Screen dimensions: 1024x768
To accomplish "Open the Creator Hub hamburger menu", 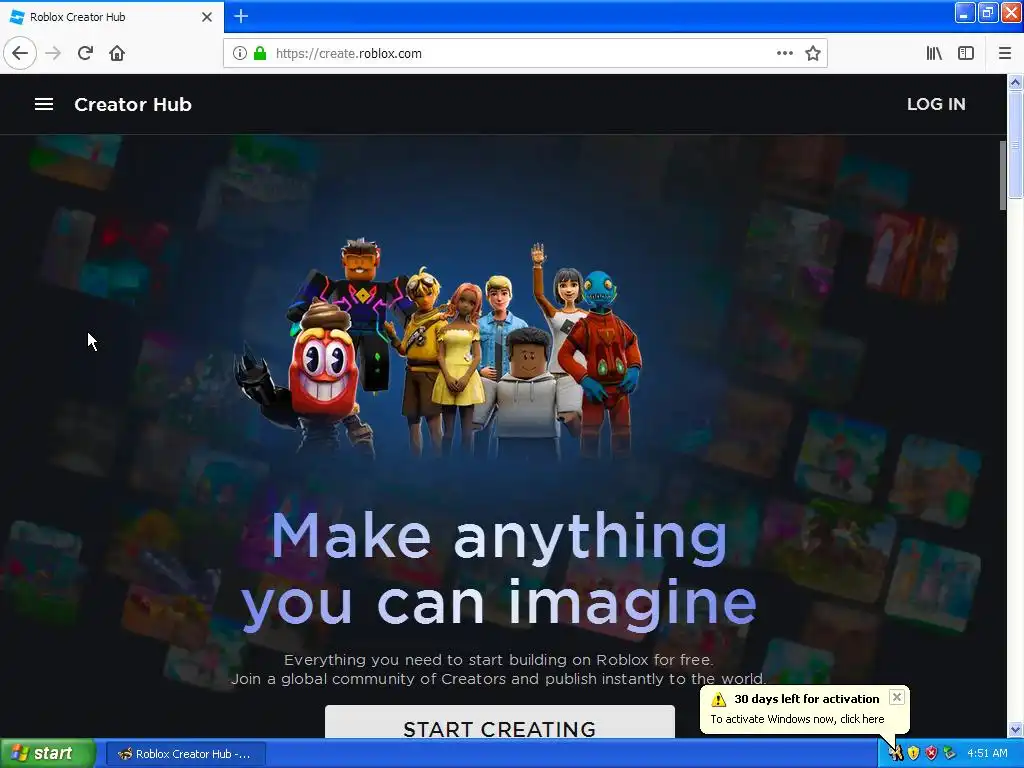I will [x=44, y=104].
